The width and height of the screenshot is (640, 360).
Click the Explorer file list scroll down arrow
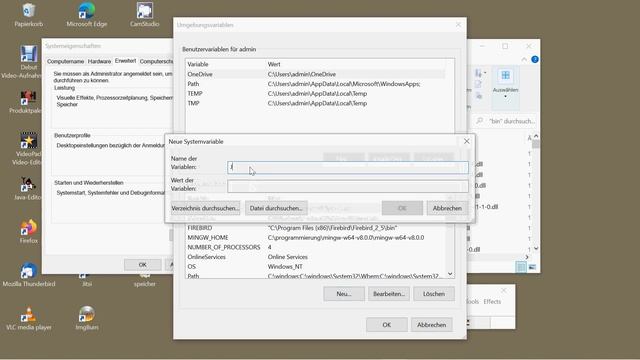point(536,249)
